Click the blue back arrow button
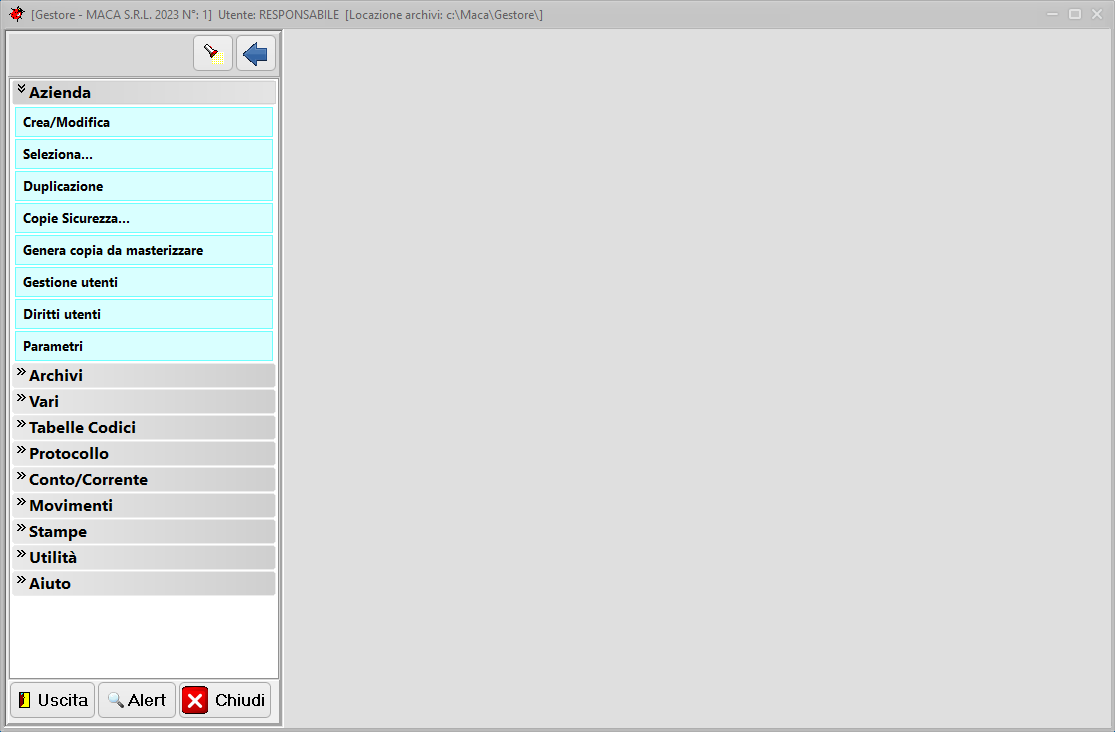Viewport: 1115px width, 732px height. (x=256, y=53)
